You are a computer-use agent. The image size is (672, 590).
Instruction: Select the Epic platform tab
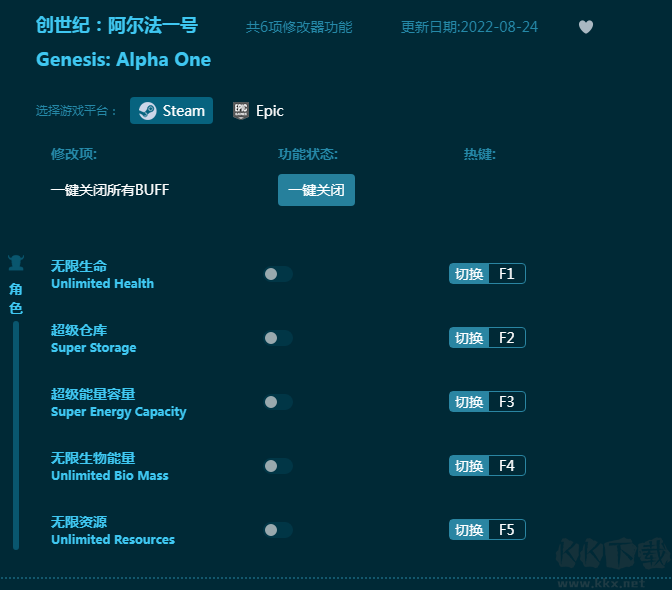point(258,111)
